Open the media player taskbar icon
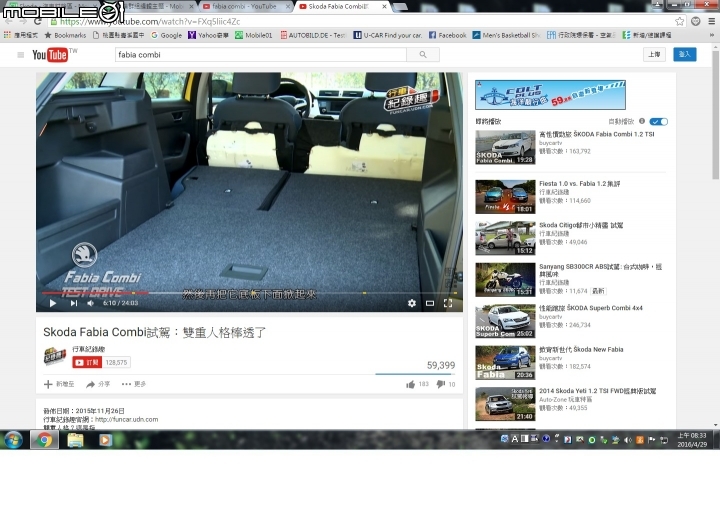 105,440
